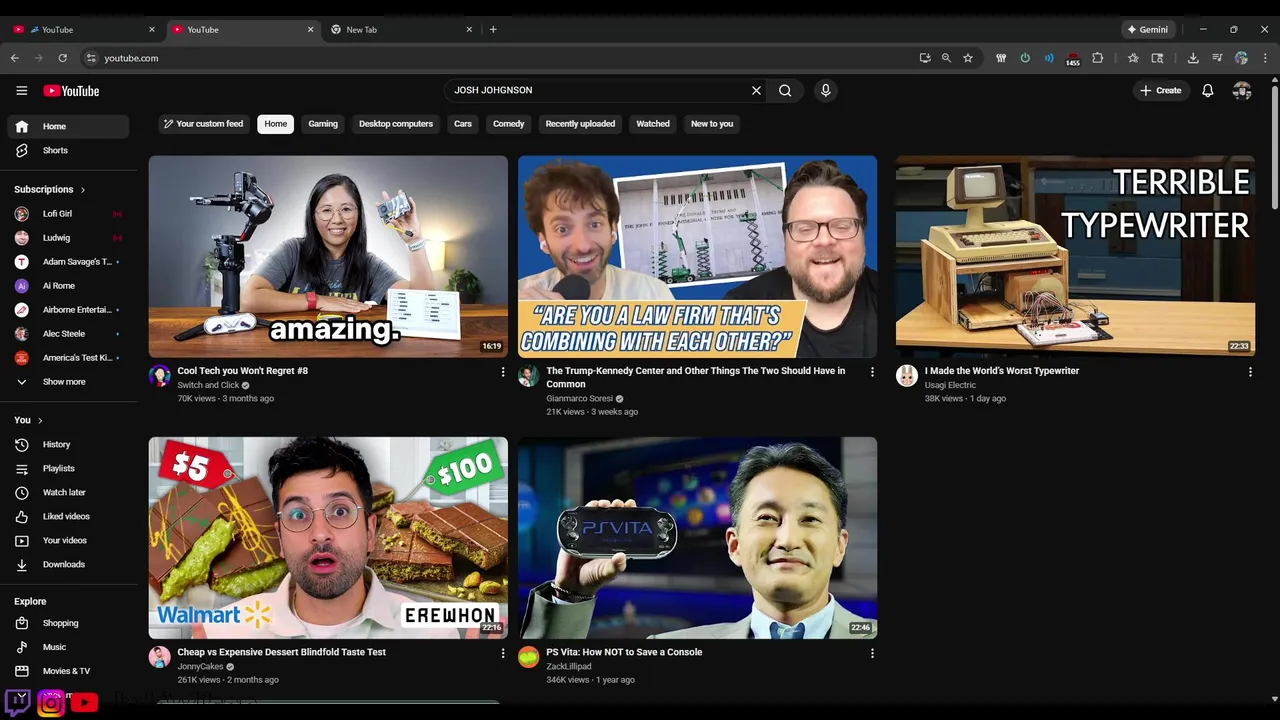
Task: Expand the You section chevron
Action: 40,420
